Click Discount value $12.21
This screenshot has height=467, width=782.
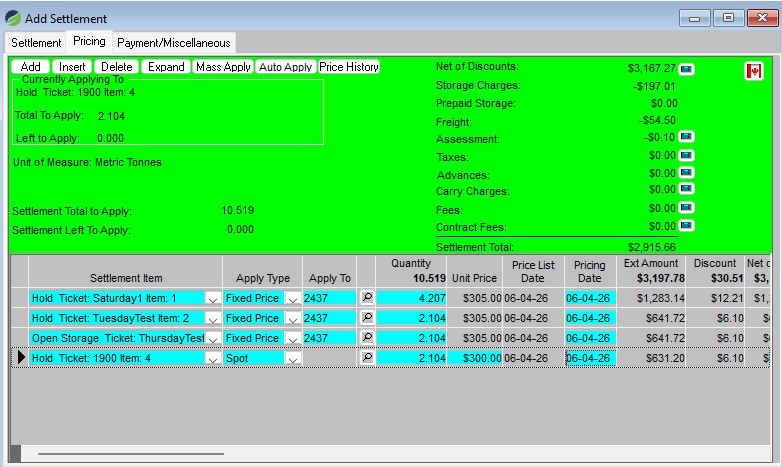pyautogui.click(x=730, y=298)
